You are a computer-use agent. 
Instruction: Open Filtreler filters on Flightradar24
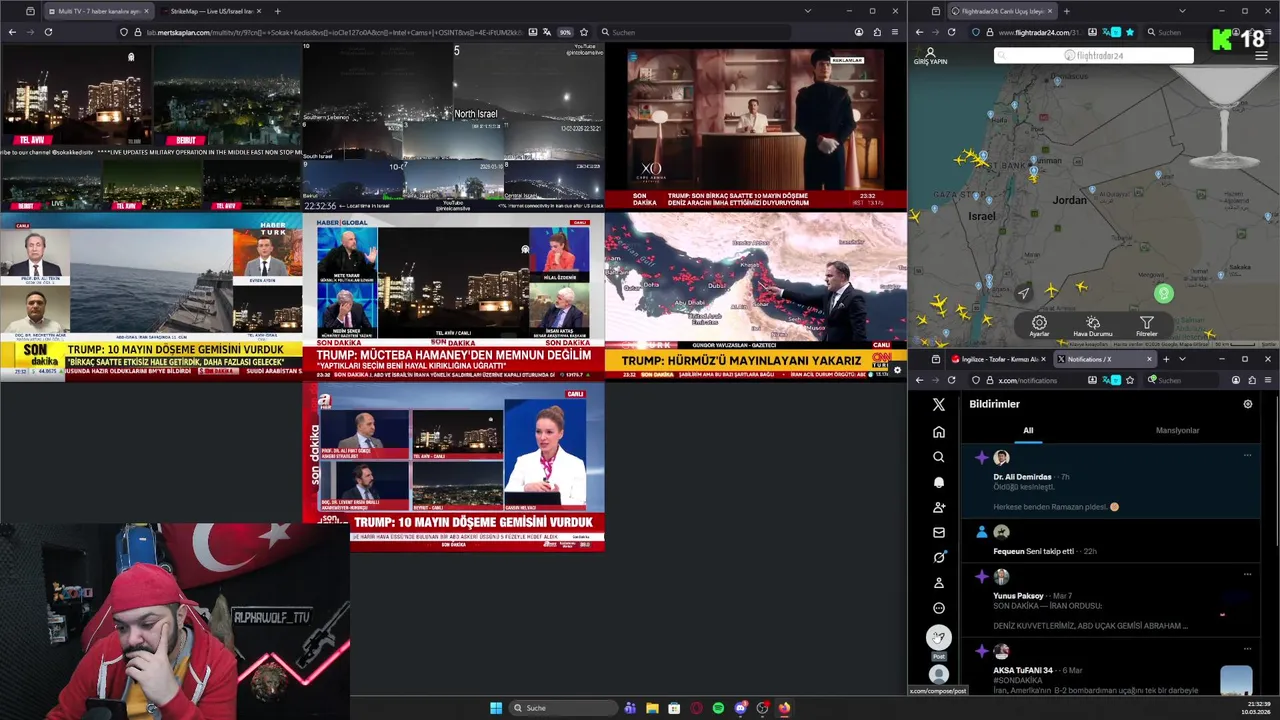tap(1147, 325)
